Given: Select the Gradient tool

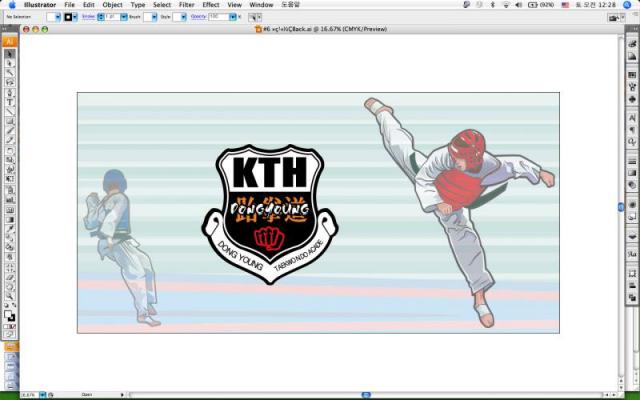Looking at the screenshot, I should [x=10, y=220].
